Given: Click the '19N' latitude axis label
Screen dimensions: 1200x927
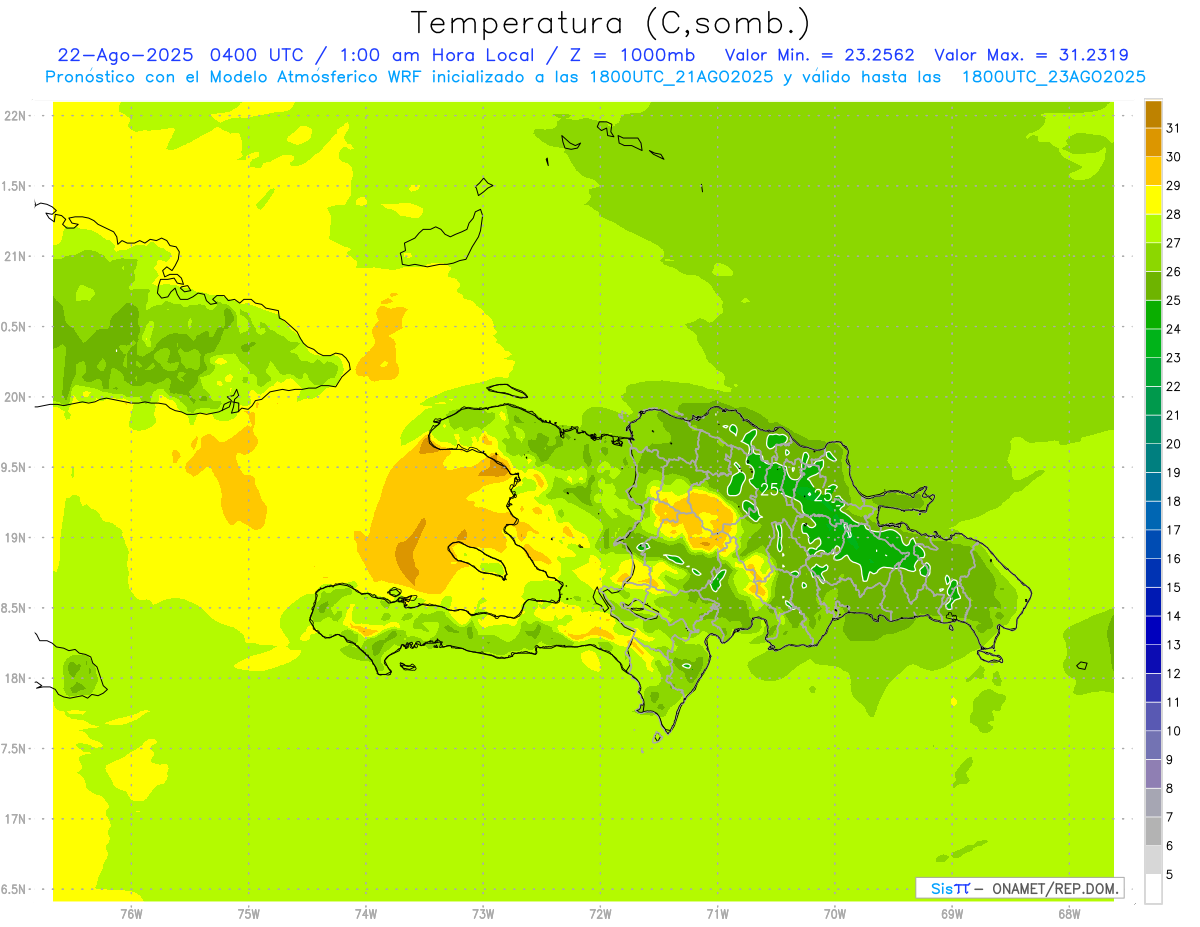Looking at the screenshot, I should 15,538.
